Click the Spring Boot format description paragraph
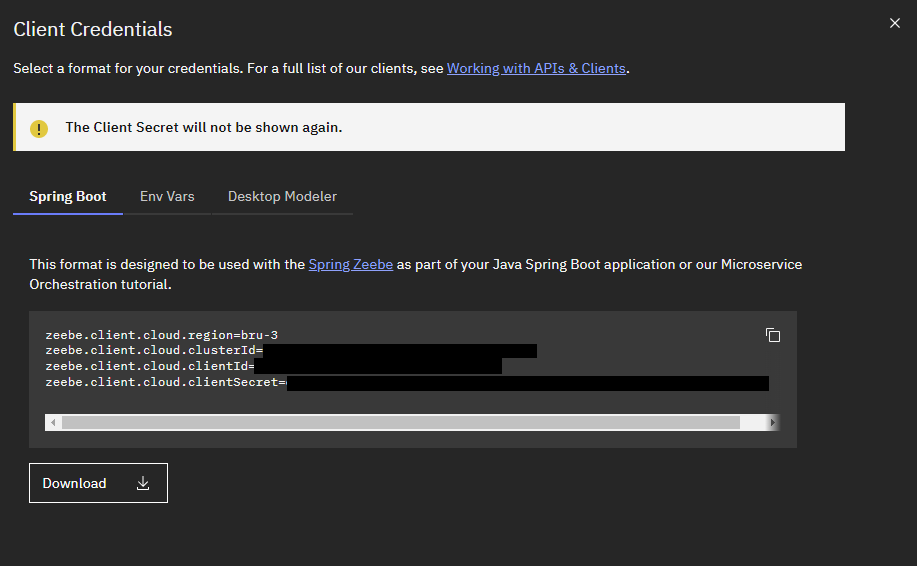The width and height of the screenshot is (917, 566). [415, 274]
